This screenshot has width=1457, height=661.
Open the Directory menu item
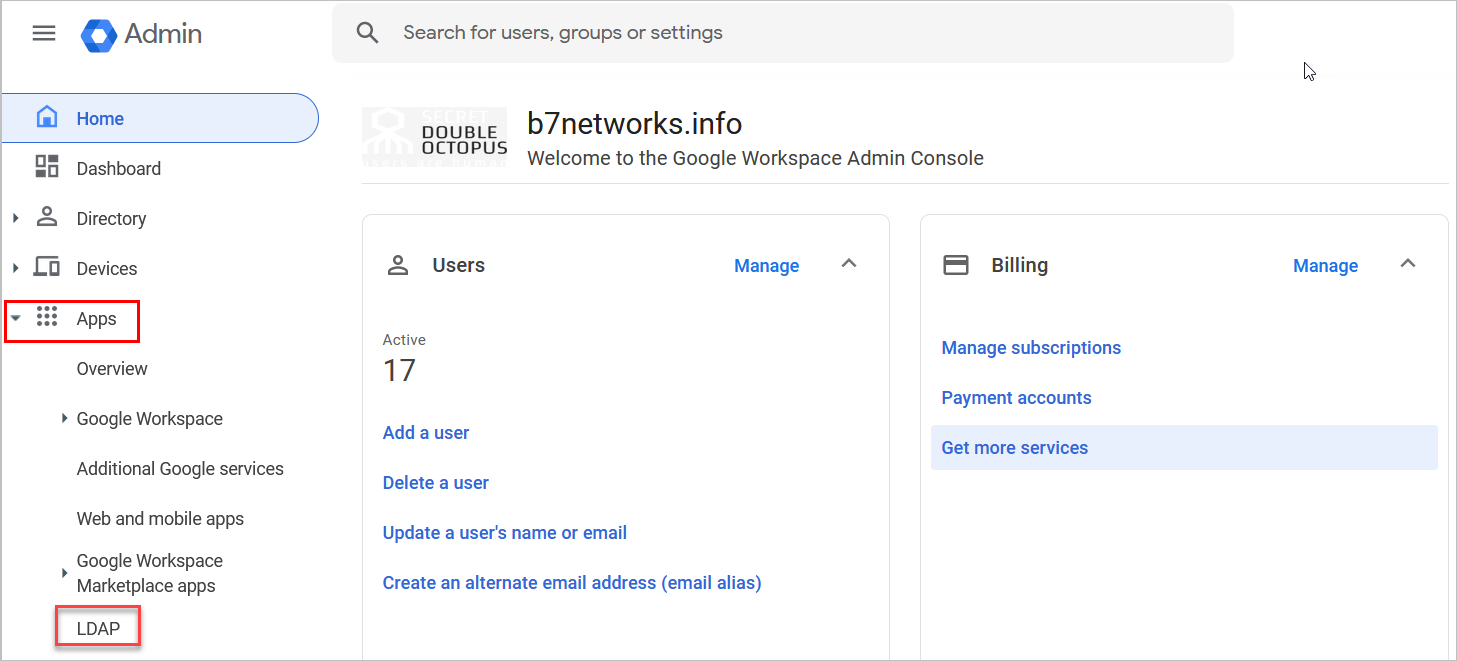[x=111, y=219]
